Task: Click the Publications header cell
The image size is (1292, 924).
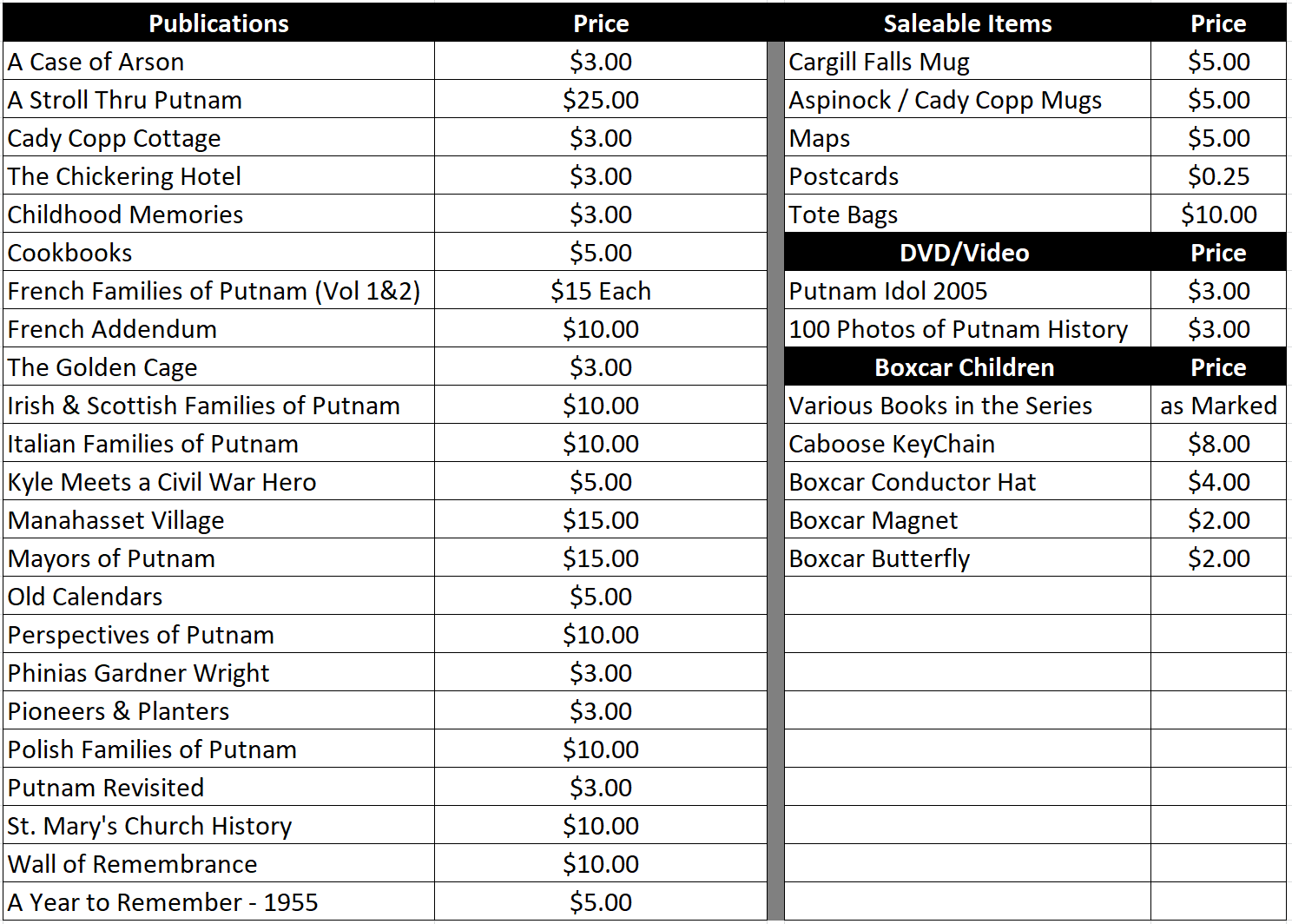Action: tap(219, 23)
